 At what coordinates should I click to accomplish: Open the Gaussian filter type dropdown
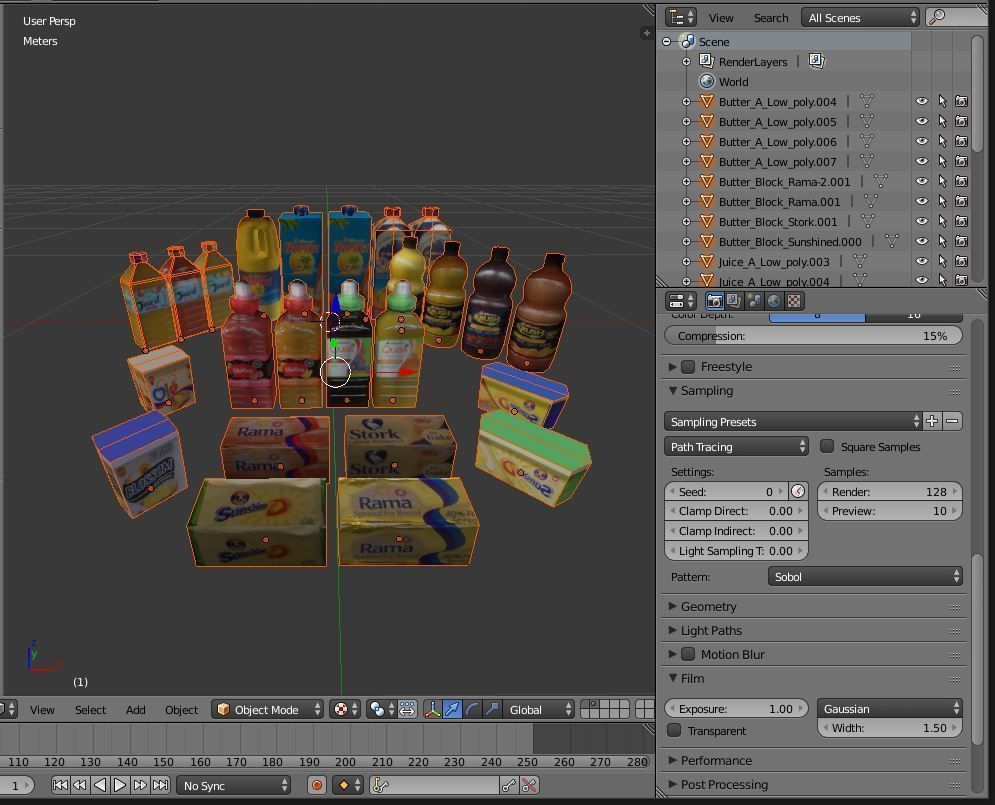890,708
